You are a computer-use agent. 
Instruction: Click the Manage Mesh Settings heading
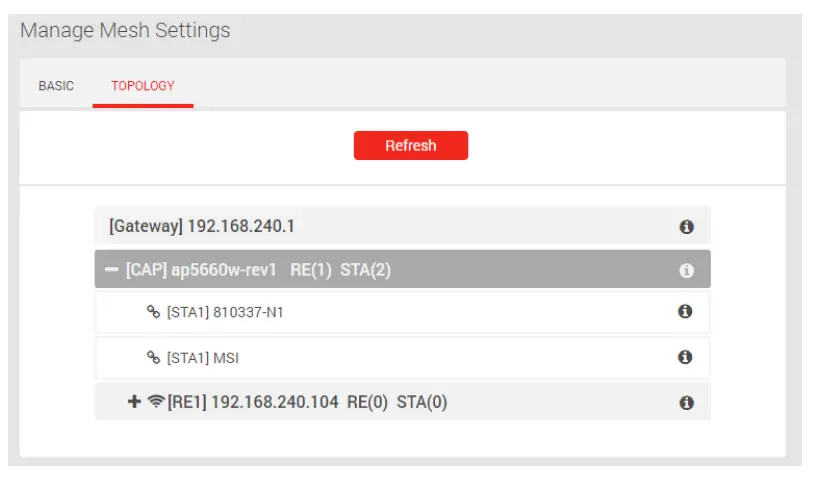tap(125, 30)
